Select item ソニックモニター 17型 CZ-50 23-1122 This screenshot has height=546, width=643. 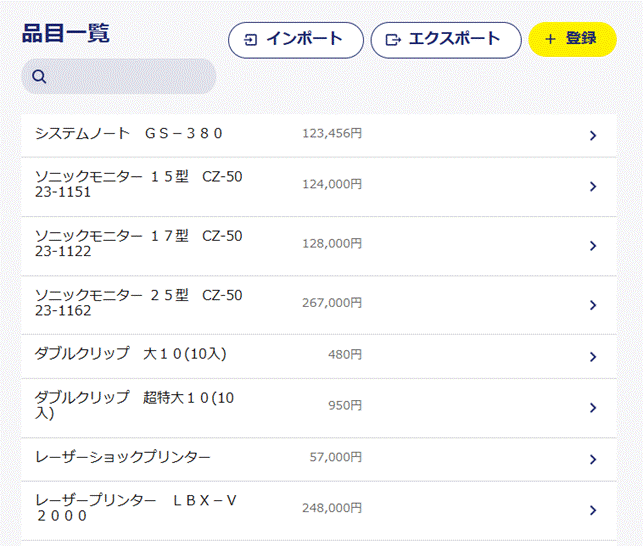(139, 243)
